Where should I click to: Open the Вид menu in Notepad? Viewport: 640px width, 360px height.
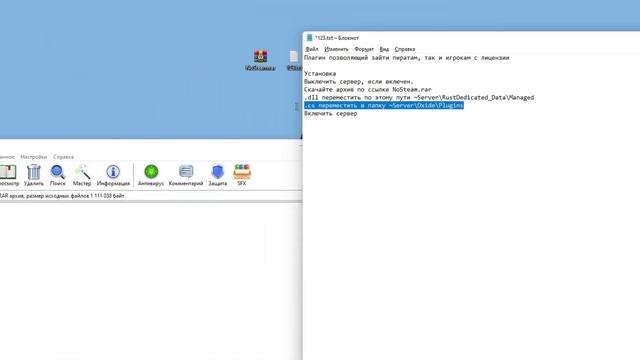click(x=384, y=49)
